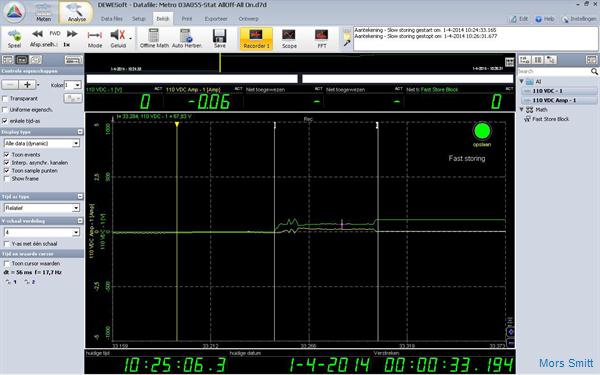The image size is (600, 375).
Task: Click the DEWESoft logo application button
Action: [x=14, y=11]
